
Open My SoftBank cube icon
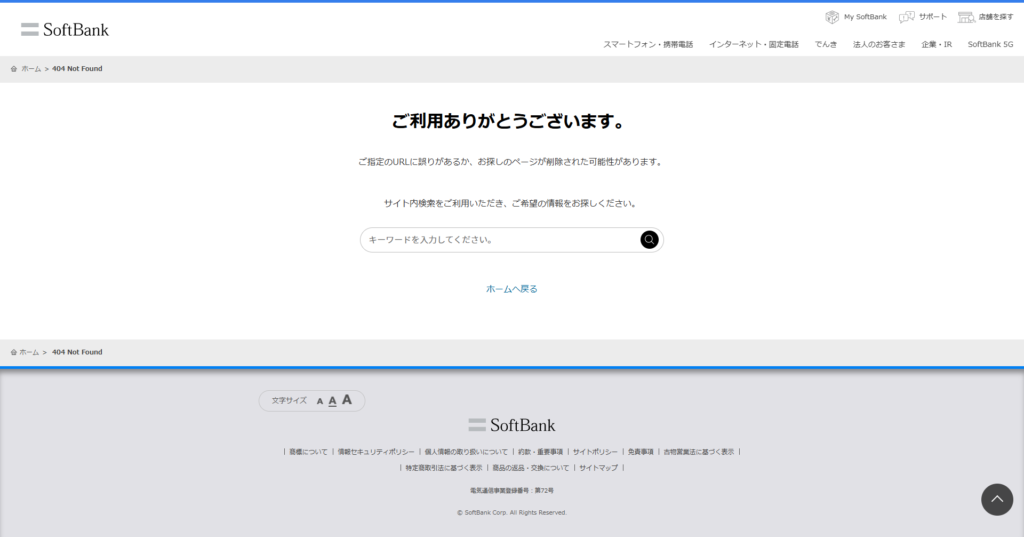click(832, 17)
